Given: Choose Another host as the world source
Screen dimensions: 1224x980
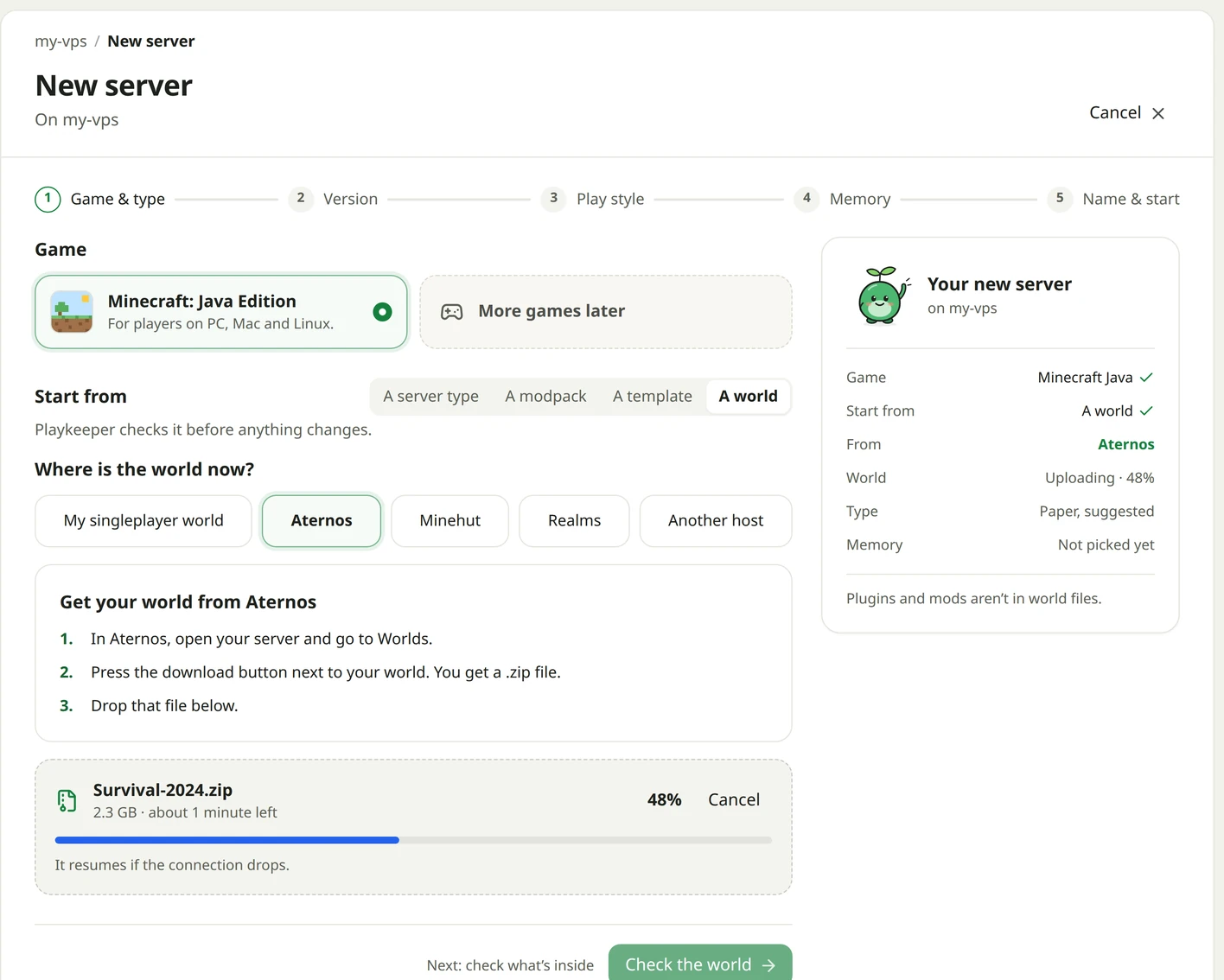Looking at the screenshot, I should point(716,521).
